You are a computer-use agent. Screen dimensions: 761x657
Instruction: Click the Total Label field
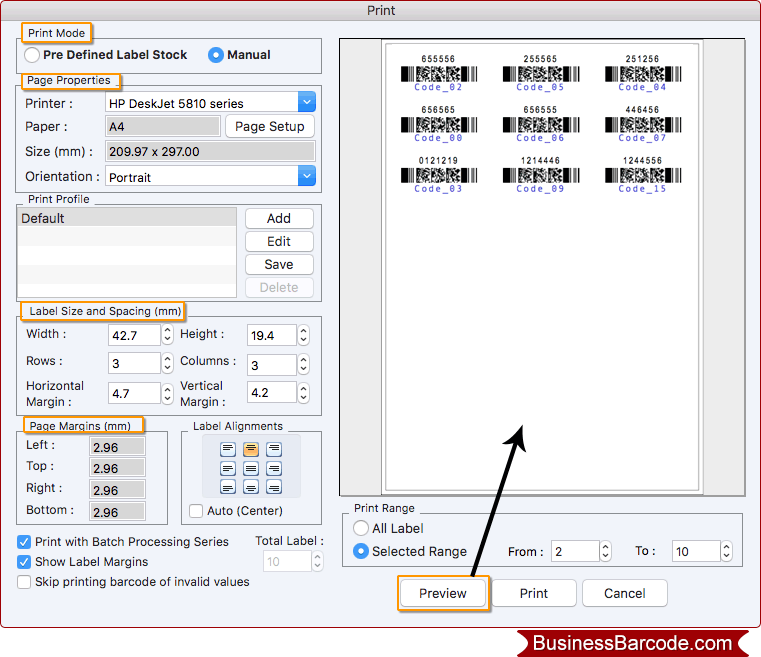[287, 561]
